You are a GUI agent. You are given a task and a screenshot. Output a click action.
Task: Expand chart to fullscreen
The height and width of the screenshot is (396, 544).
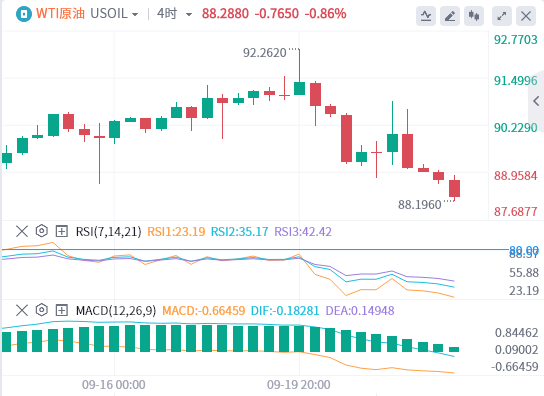point(502,16)
